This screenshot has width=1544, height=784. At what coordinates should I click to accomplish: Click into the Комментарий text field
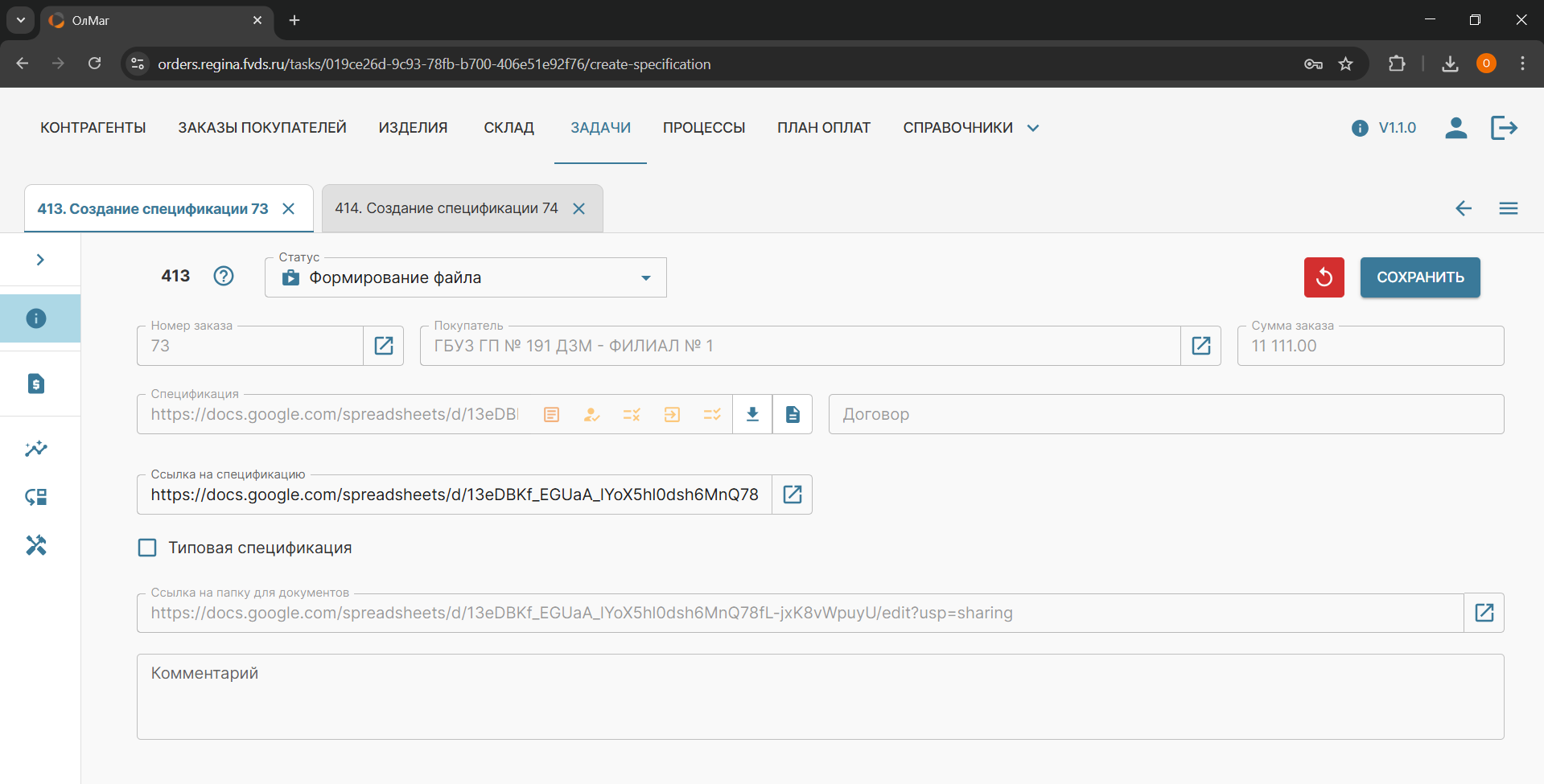tap(820, 696)
